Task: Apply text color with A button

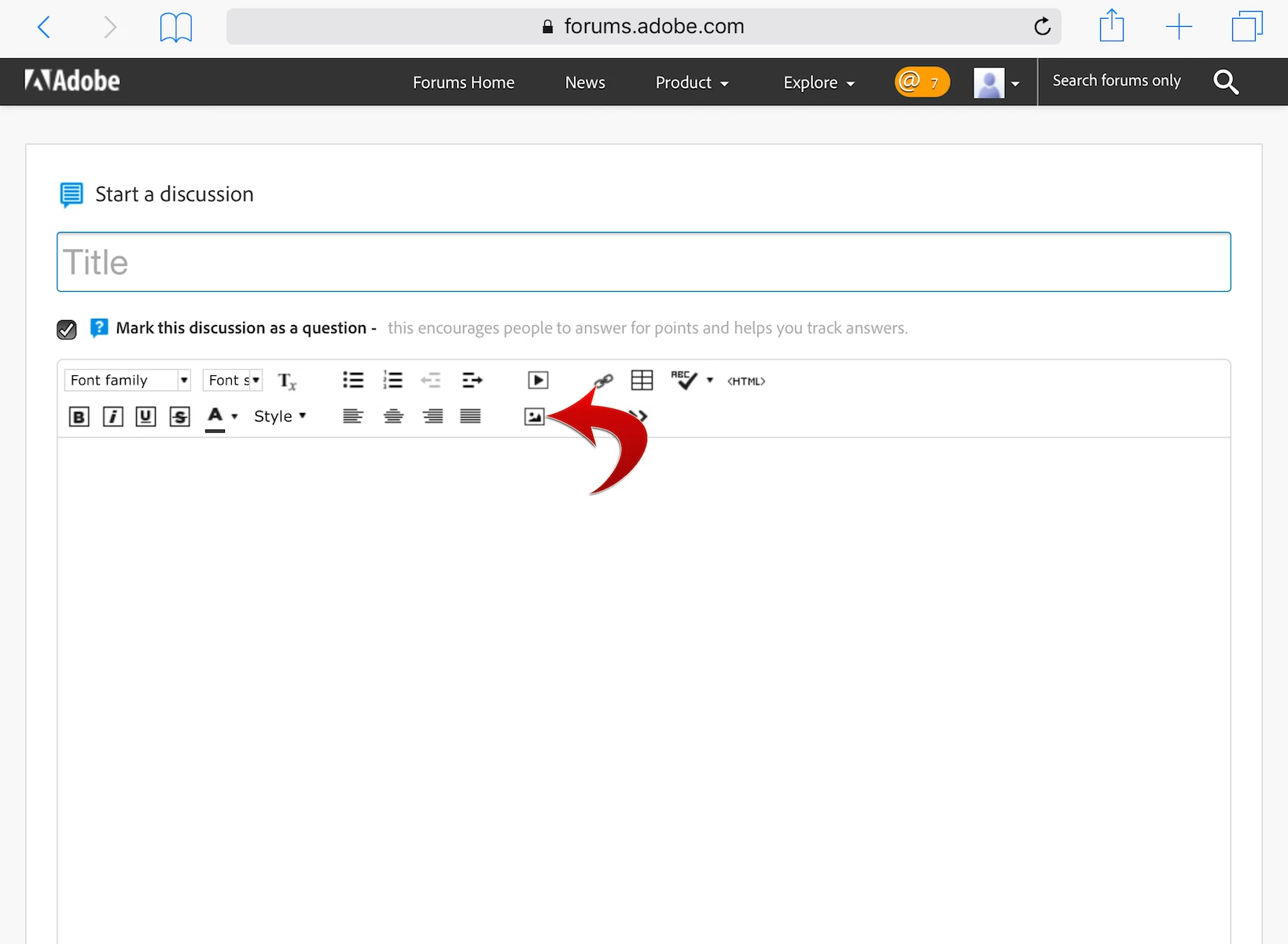Action: pyautogui.click(x=215, y=417)
